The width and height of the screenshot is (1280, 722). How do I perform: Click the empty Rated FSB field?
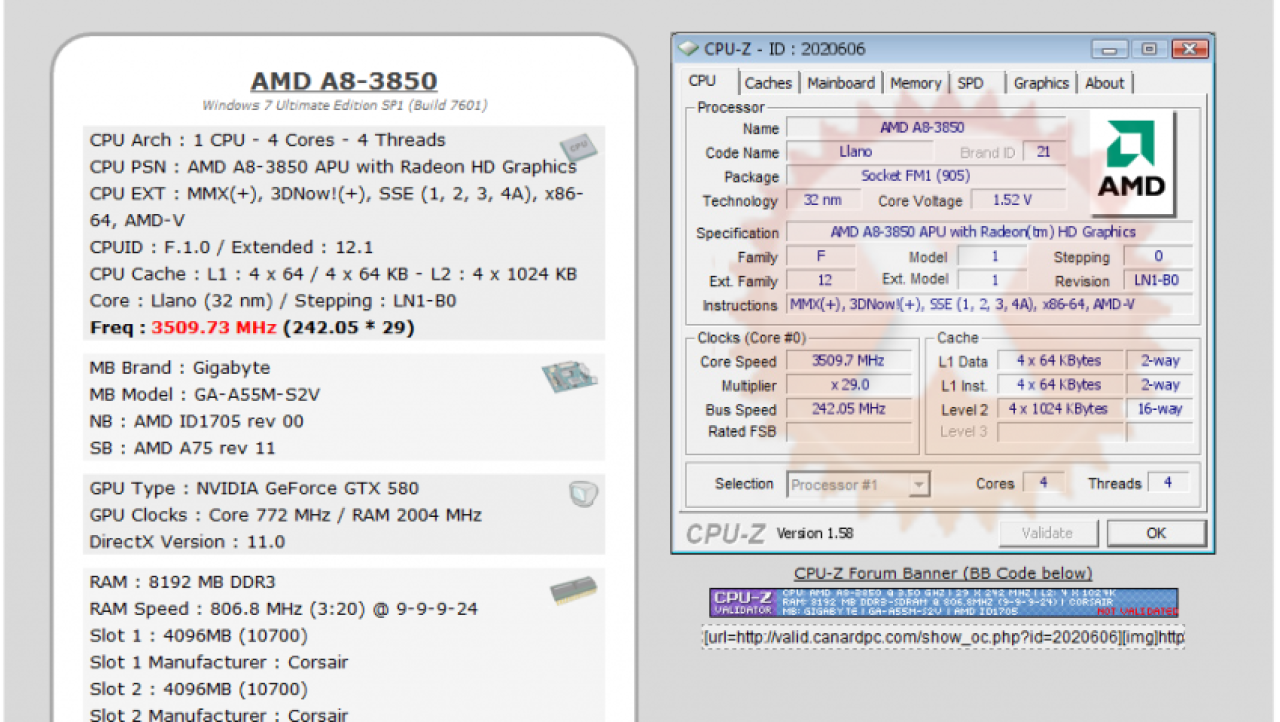848,432
